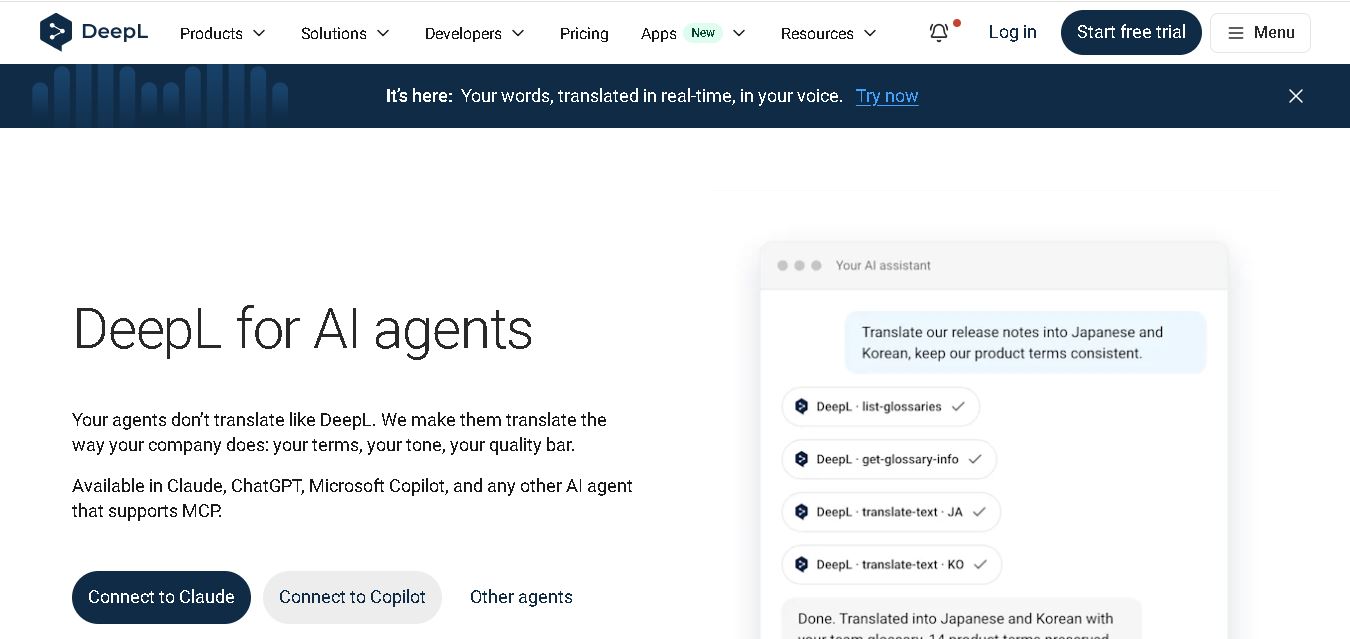Click the 'DeepL for AI agents' heading
Viewport: 1350px width, 639px height.
coord(302,329)
